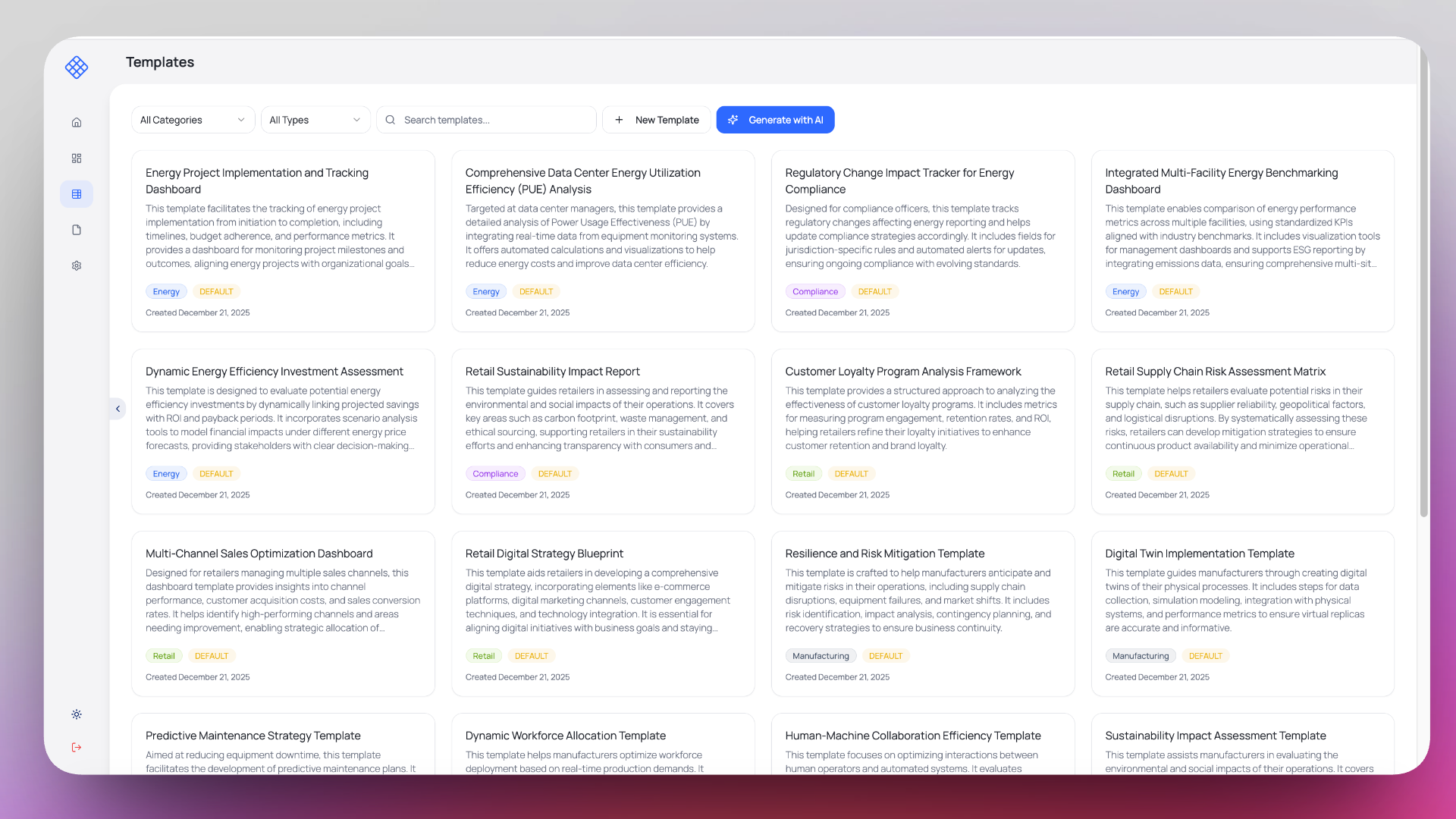Click the logout icon at sidebar bottom
Screen dimensions: 1456x819
click(76, 747)
